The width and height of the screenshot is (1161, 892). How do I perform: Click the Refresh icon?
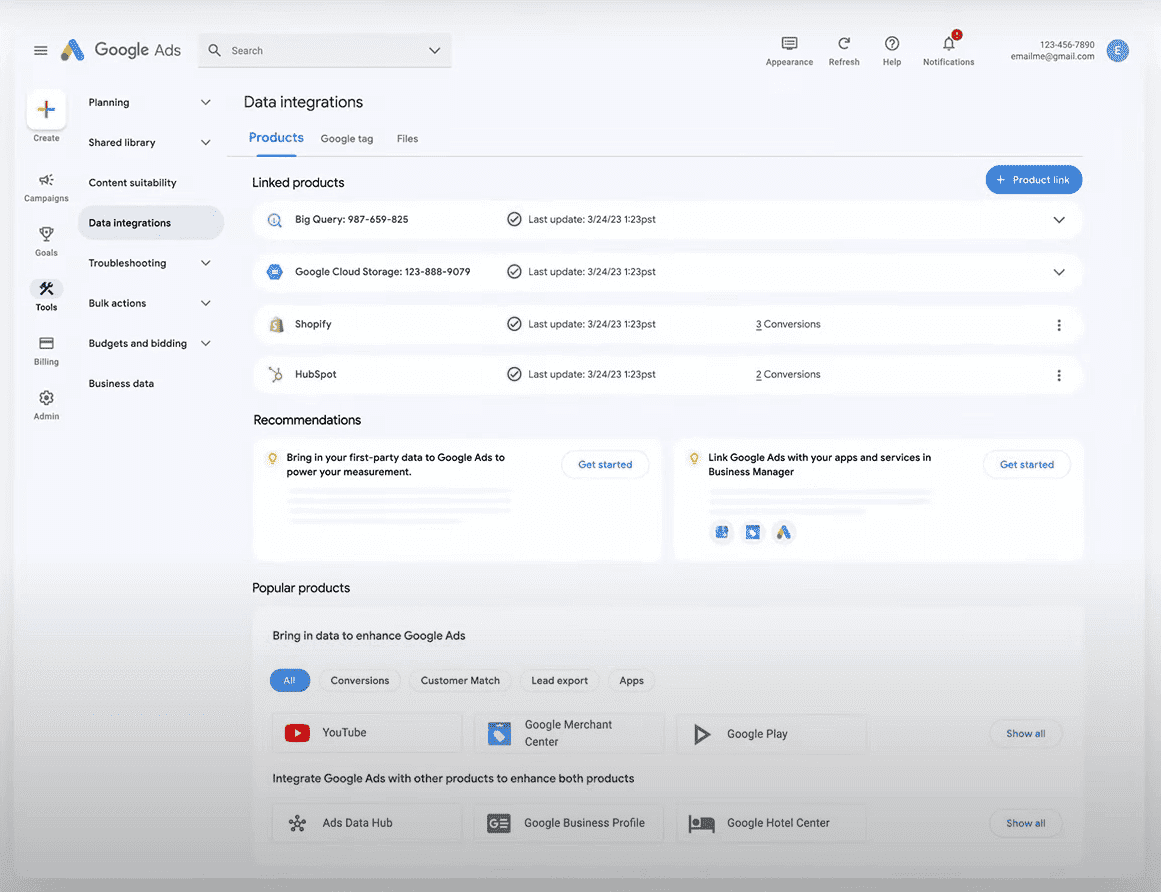844,44
